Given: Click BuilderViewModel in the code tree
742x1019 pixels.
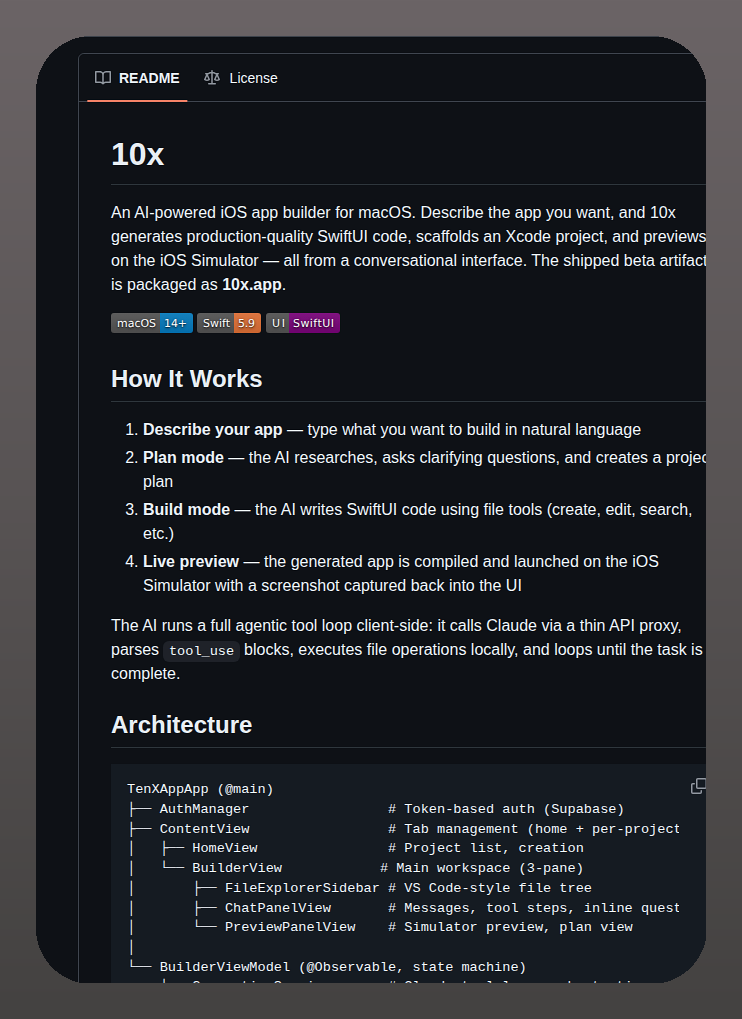Looking at the screenshot, I should click(x=225, y=967).
